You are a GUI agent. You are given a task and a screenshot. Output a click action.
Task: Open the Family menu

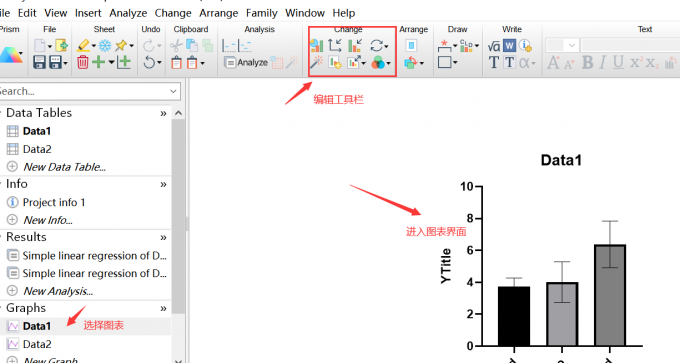[x=262, y=13]
